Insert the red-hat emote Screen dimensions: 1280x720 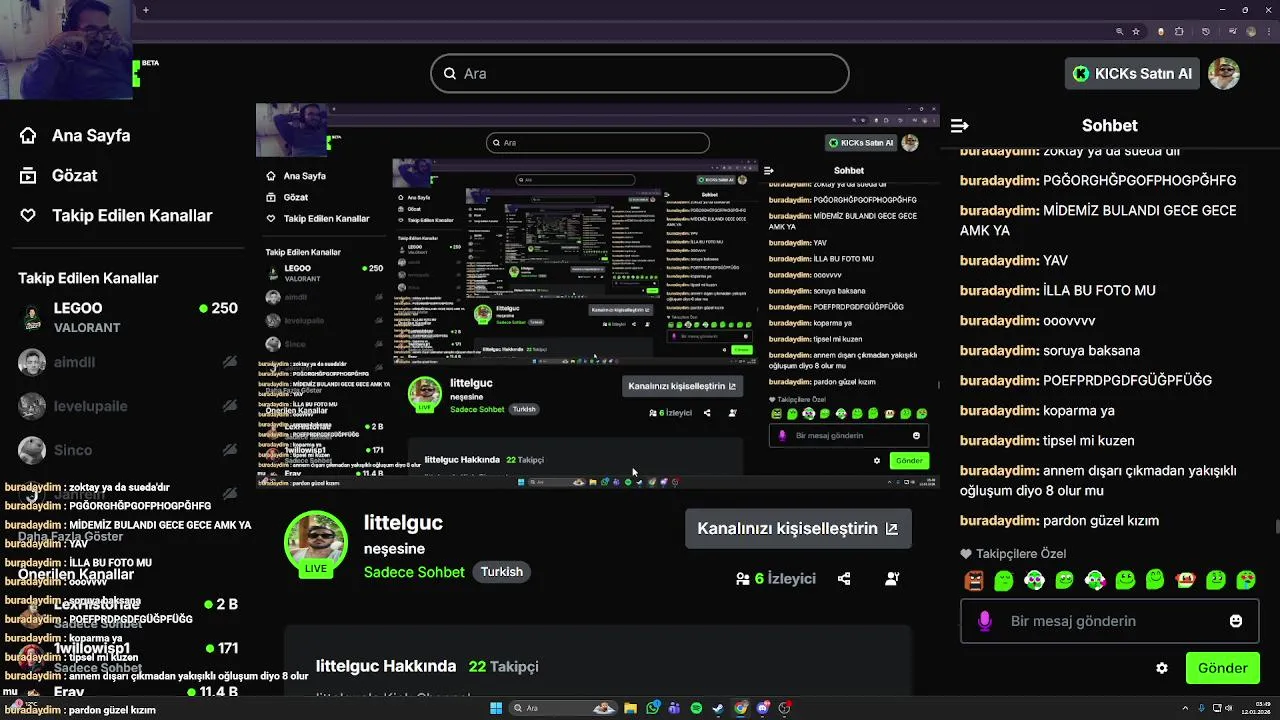(x=1186, y=580)
